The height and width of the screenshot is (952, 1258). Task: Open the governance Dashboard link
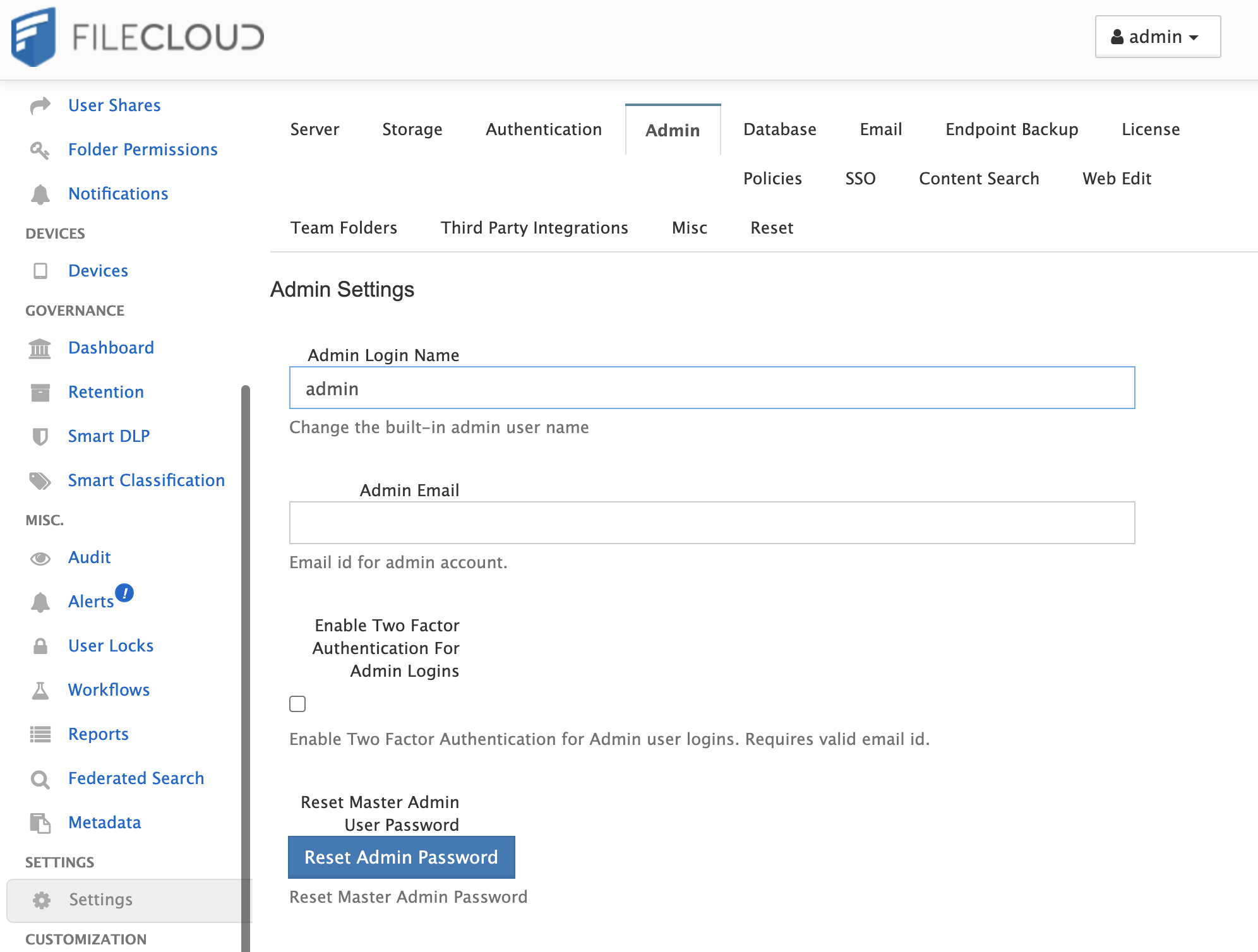(111, 348)
